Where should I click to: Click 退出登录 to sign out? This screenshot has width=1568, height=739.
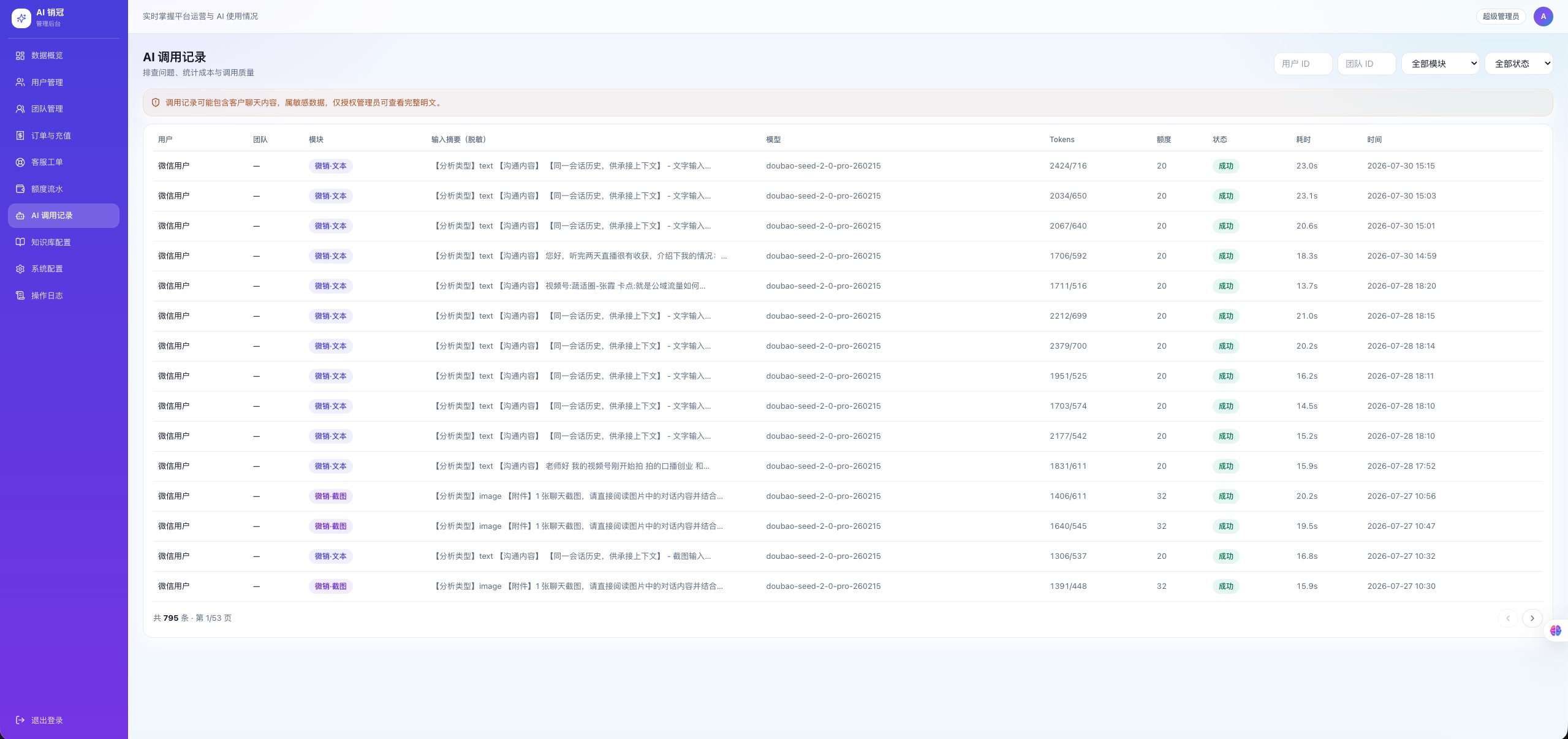point(64,720)
